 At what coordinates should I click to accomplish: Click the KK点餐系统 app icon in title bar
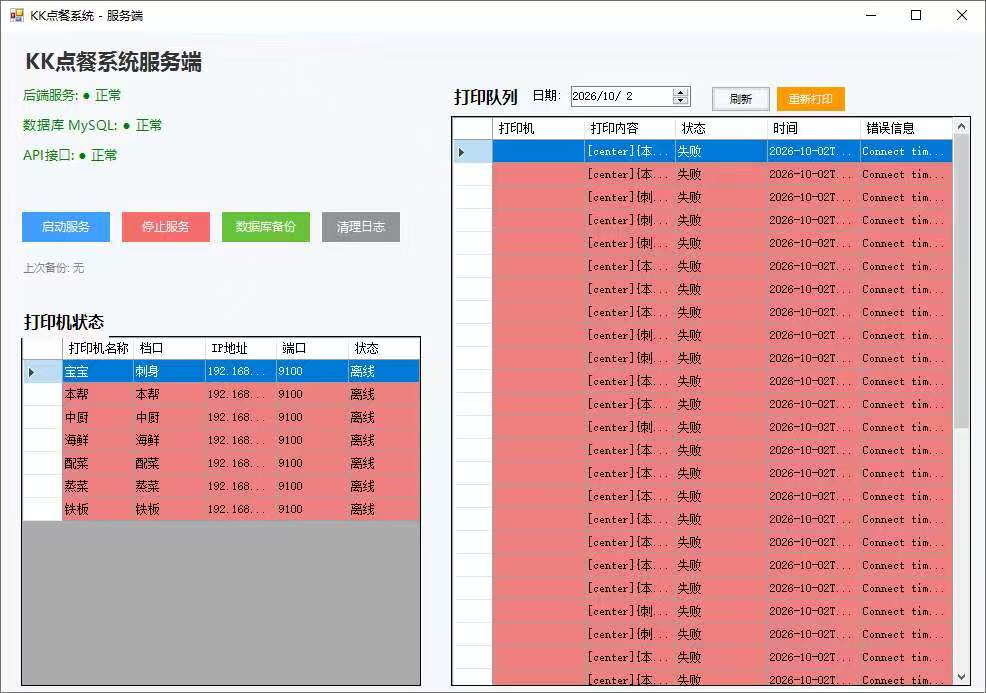pos(17,15)
